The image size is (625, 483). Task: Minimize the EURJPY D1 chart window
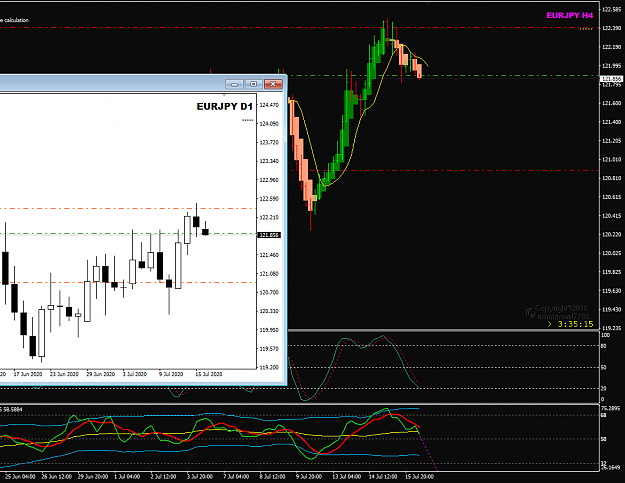234,84
